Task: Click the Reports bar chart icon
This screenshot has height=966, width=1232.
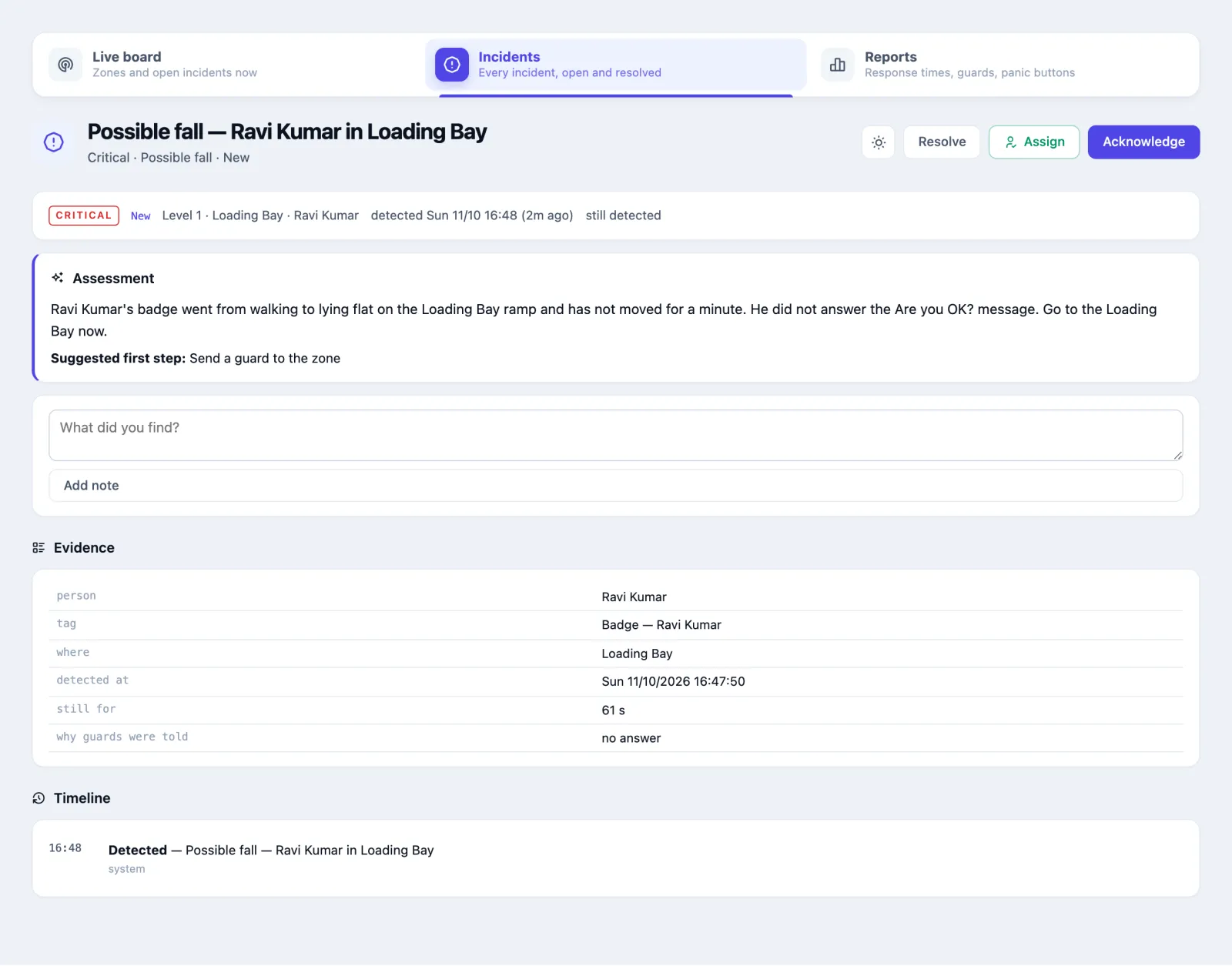Action: (x=838, y=65)
